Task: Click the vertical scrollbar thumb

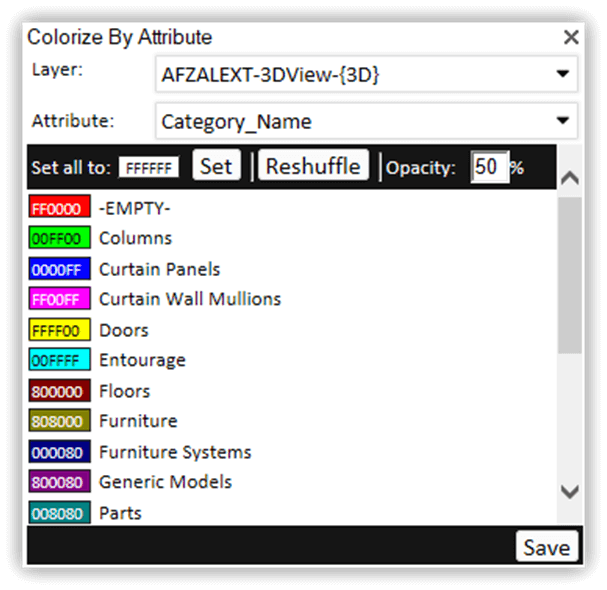Action: tap(568, 275)
